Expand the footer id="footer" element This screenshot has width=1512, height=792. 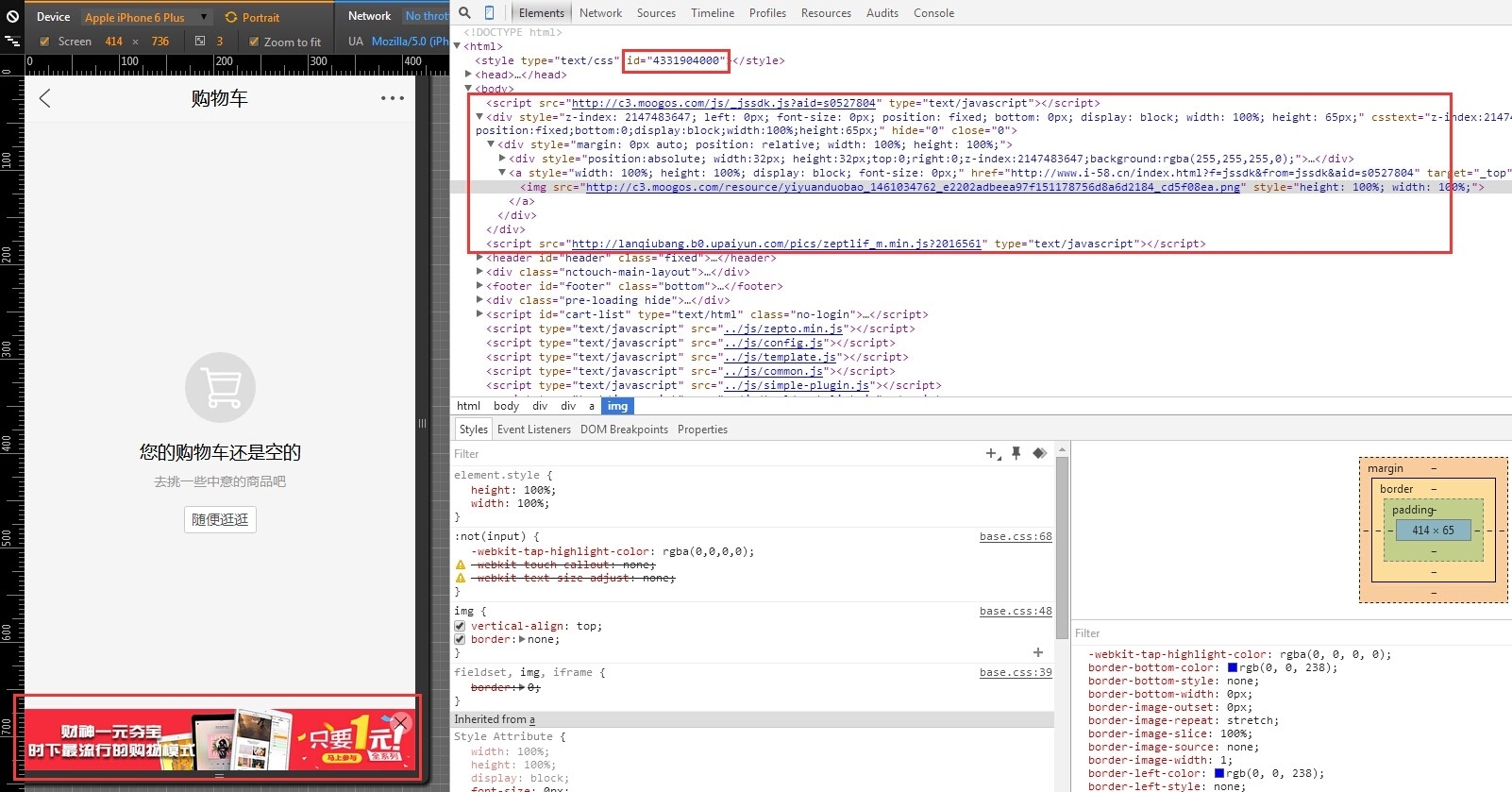tap(479, 286)
